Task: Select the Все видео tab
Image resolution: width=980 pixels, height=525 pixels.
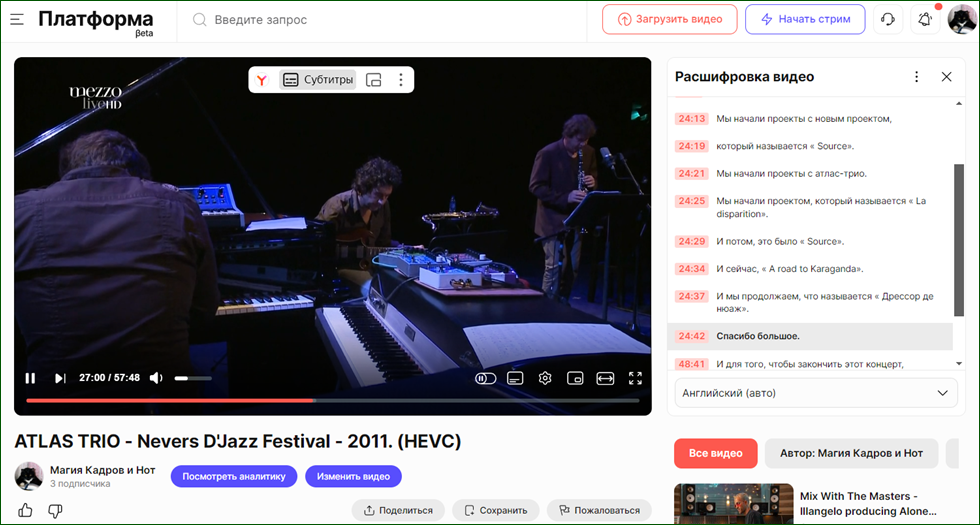Action: point(716,453)
